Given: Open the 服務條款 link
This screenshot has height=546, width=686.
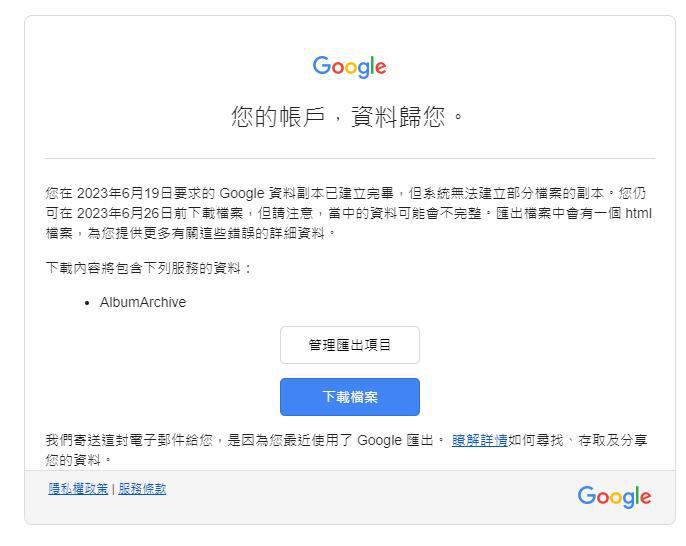Looking at the screenshot, I should tap(142, 488).
